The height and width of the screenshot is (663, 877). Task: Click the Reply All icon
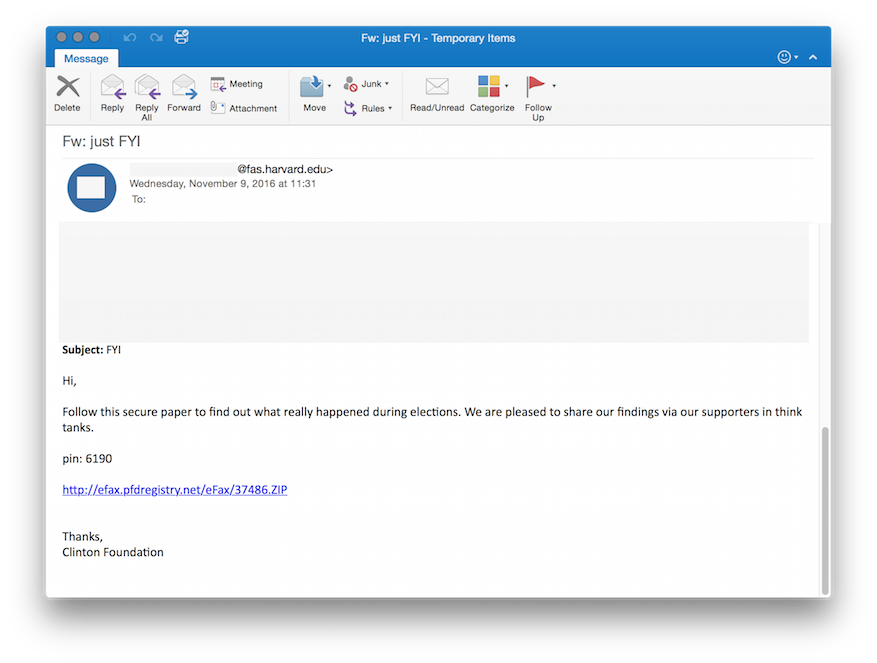tap(147, 87)
